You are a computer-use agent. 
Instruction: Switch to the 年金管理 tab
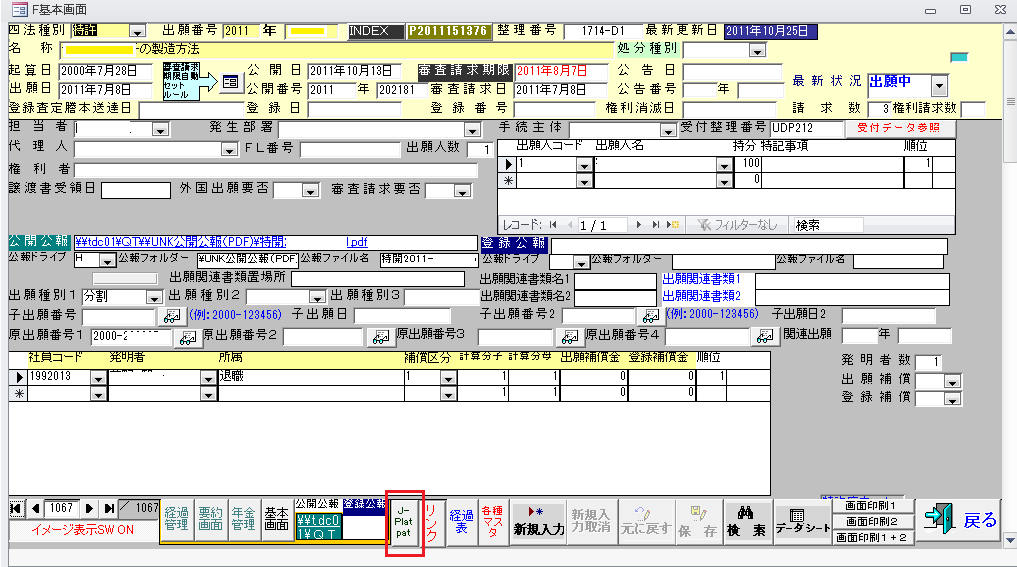pos(244,518)
